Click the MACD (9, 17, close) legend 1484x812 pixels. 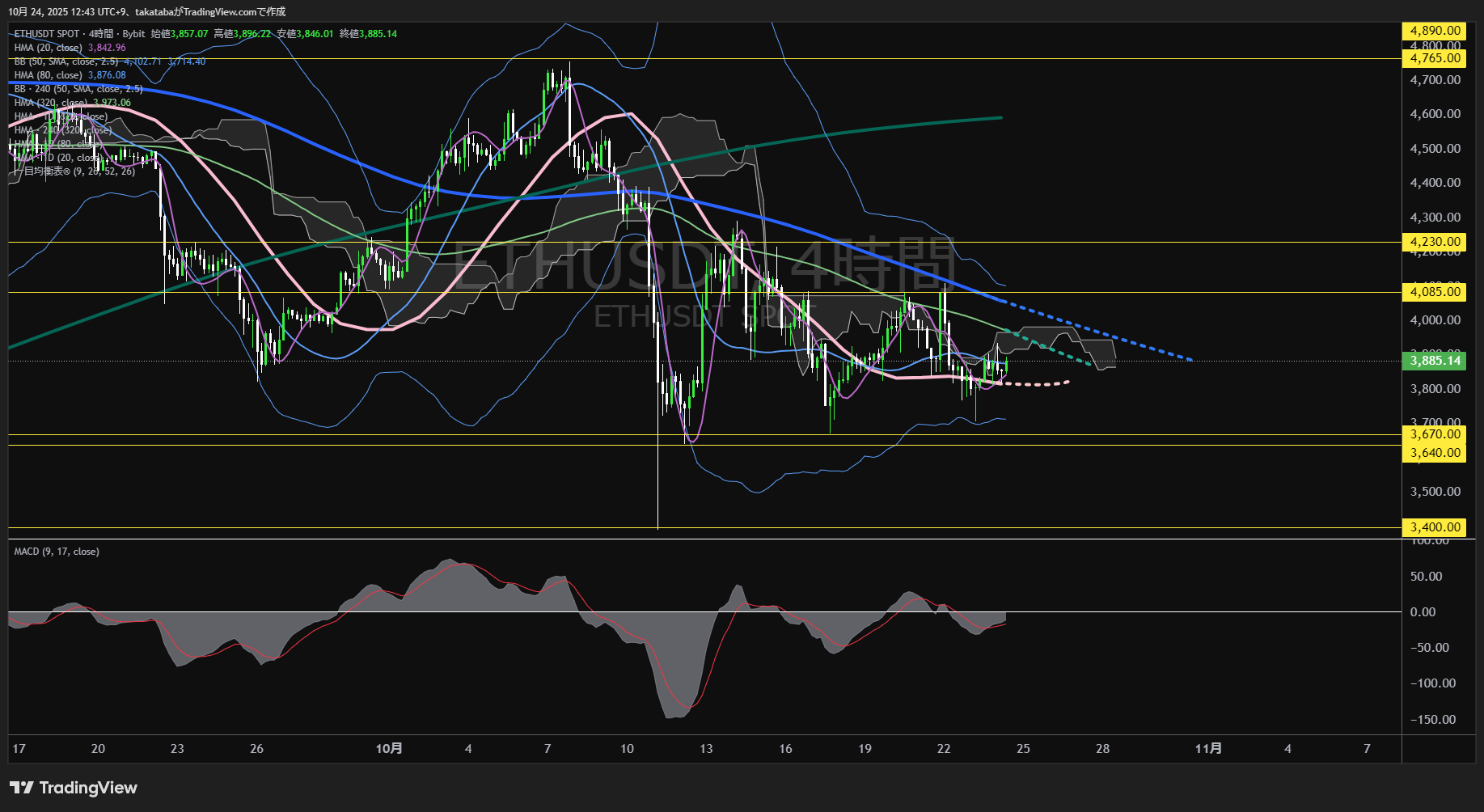tap(57, 552)
